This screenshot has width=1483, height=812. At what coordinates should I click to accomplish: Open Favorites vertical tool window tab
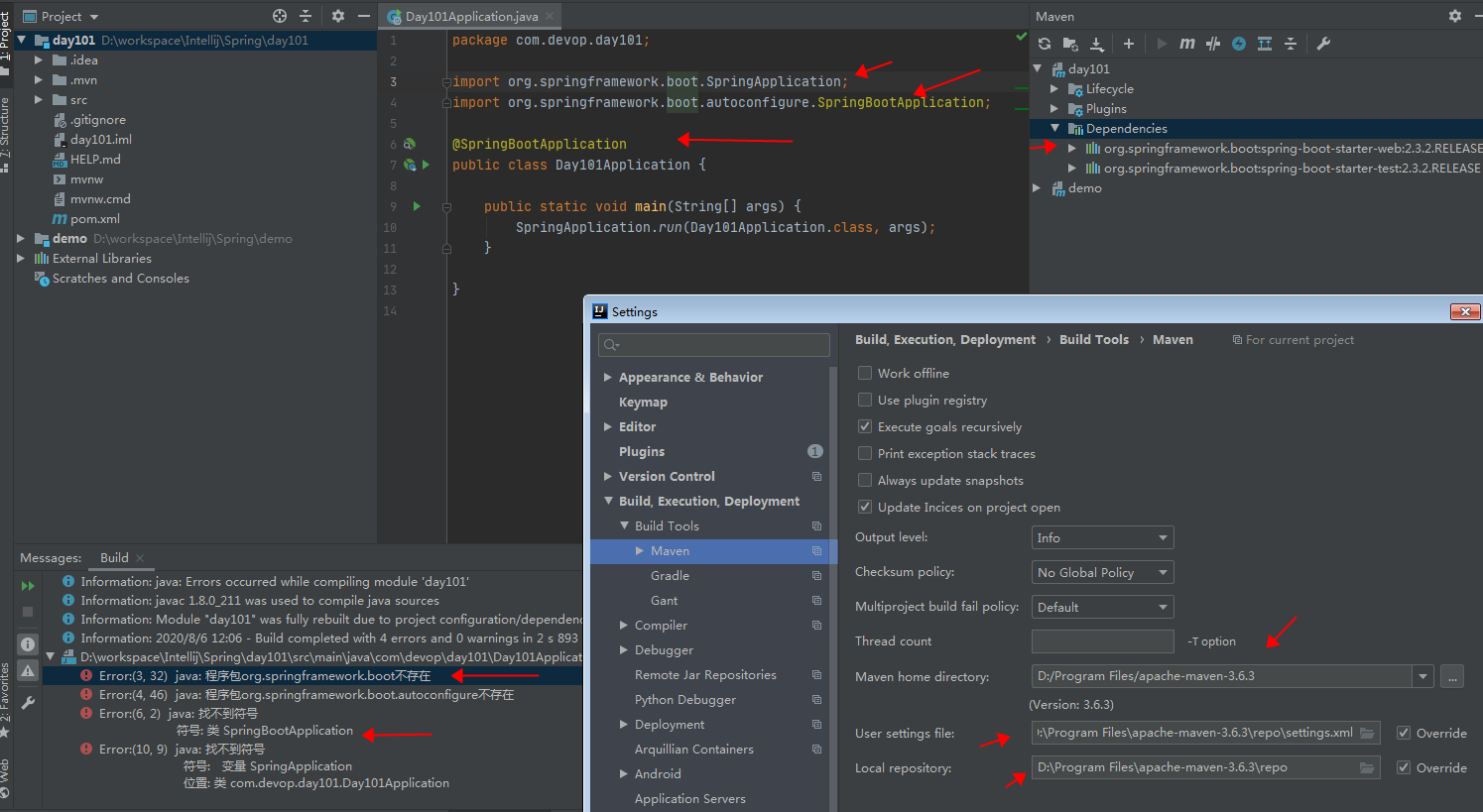5,699
